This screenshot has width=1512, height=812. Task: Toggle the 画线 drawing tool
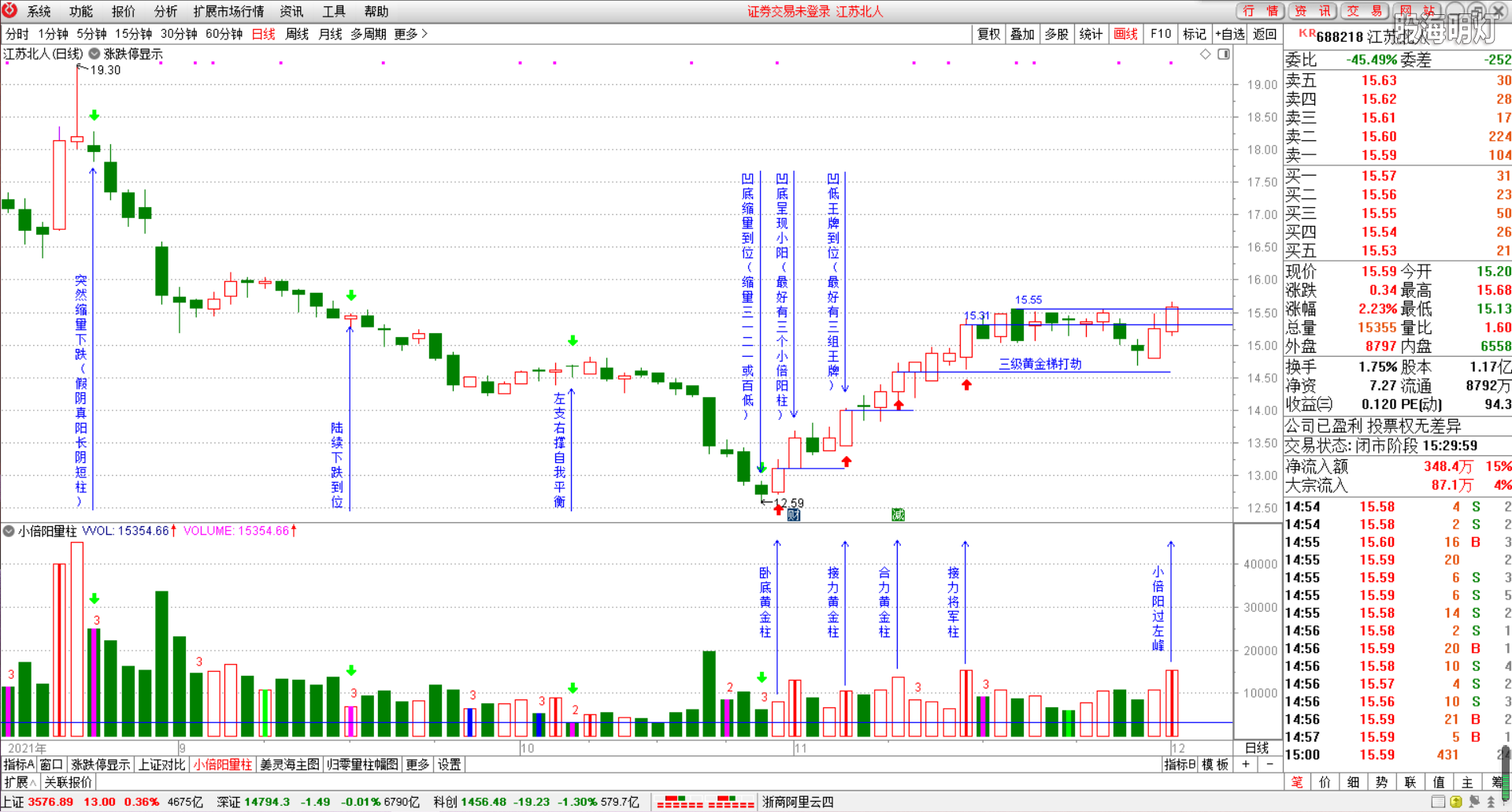(1126, 34)
